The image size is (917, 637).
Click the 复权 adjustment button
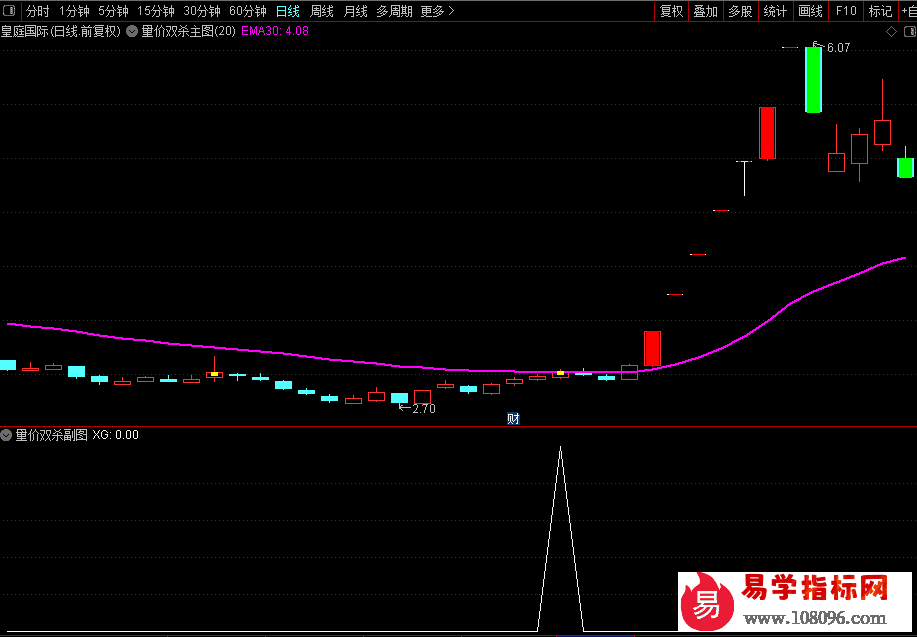[671, 11]
